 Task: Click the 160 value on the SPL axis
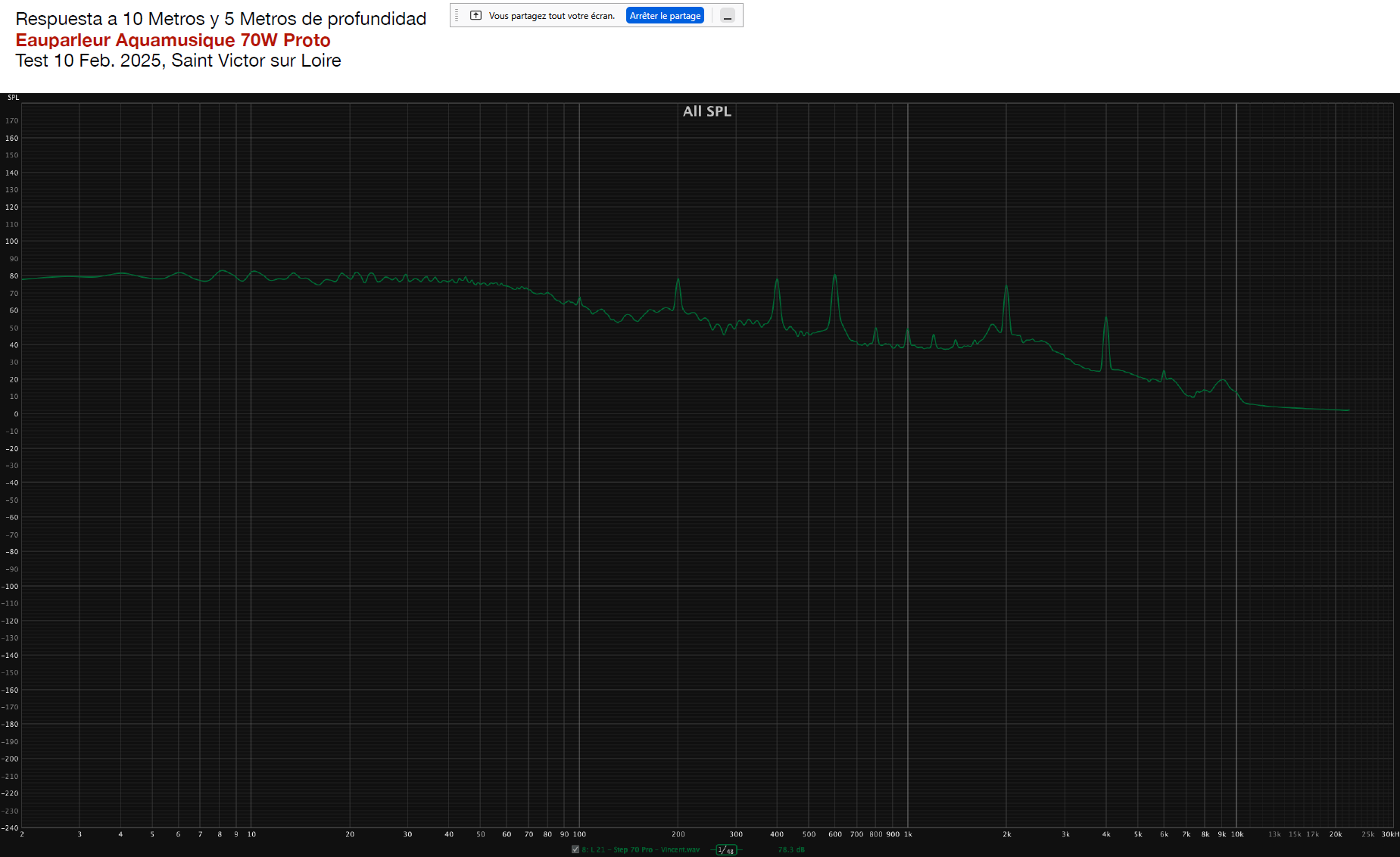[x=12, y=139]
